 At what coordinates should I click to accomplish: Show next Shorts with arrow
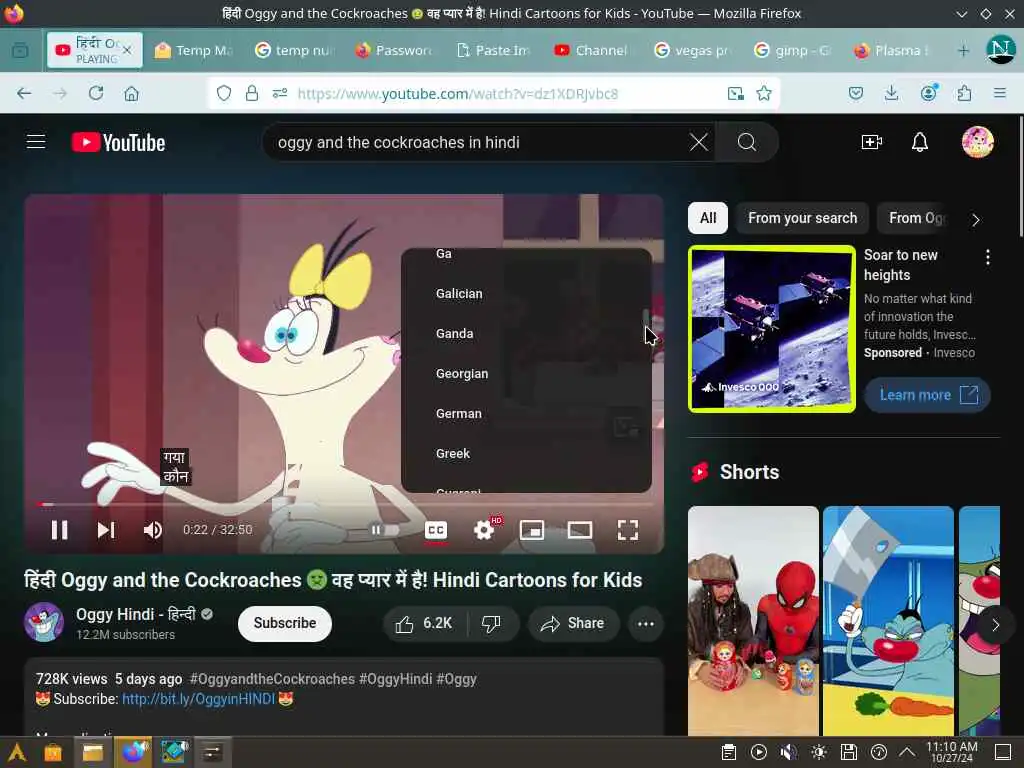click(x=995, y=625)
